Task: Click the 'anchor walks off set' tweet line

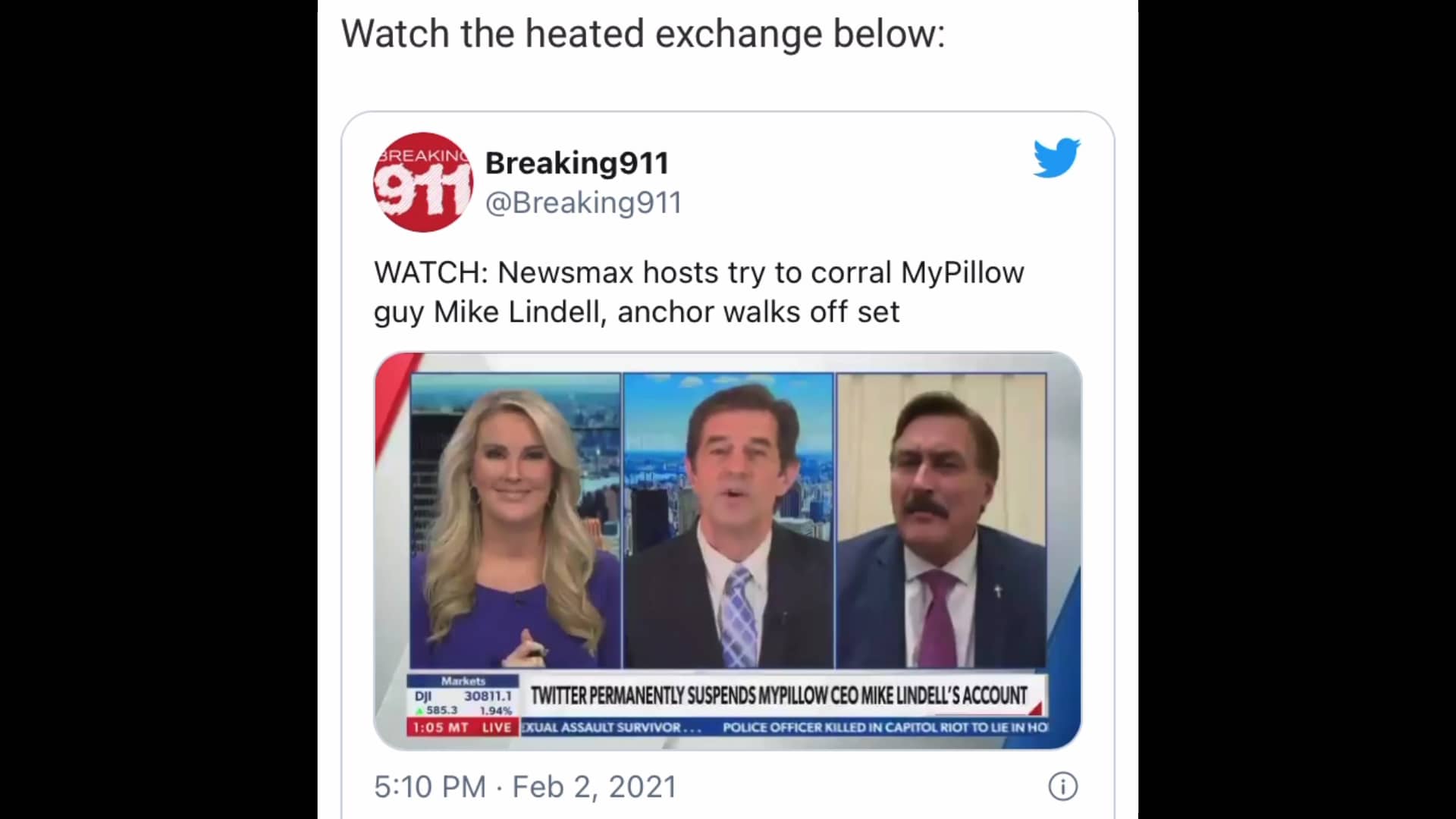Action: [758, 312]
